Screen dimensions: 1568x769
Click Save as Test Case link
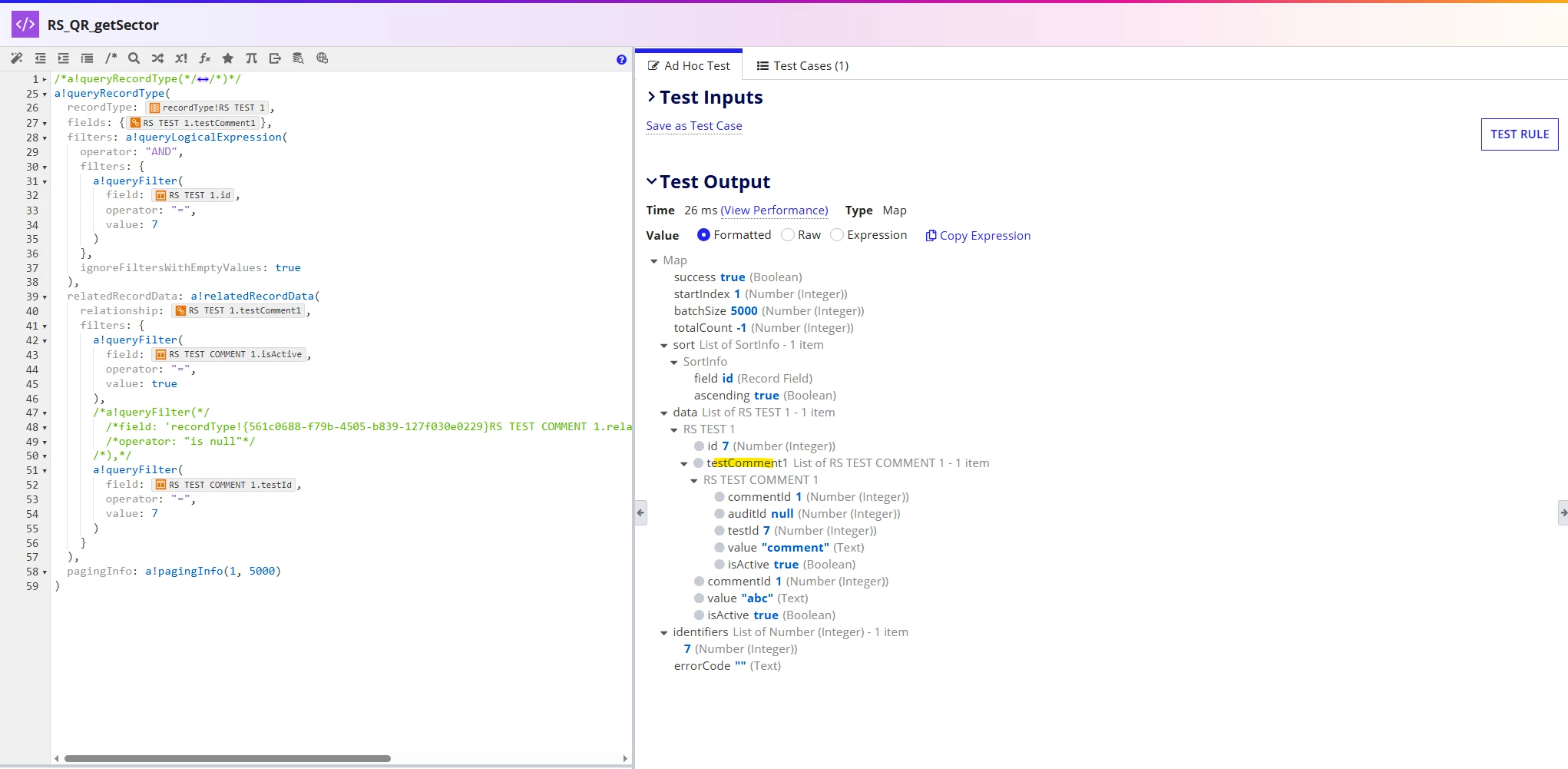(x=694, y=126)
